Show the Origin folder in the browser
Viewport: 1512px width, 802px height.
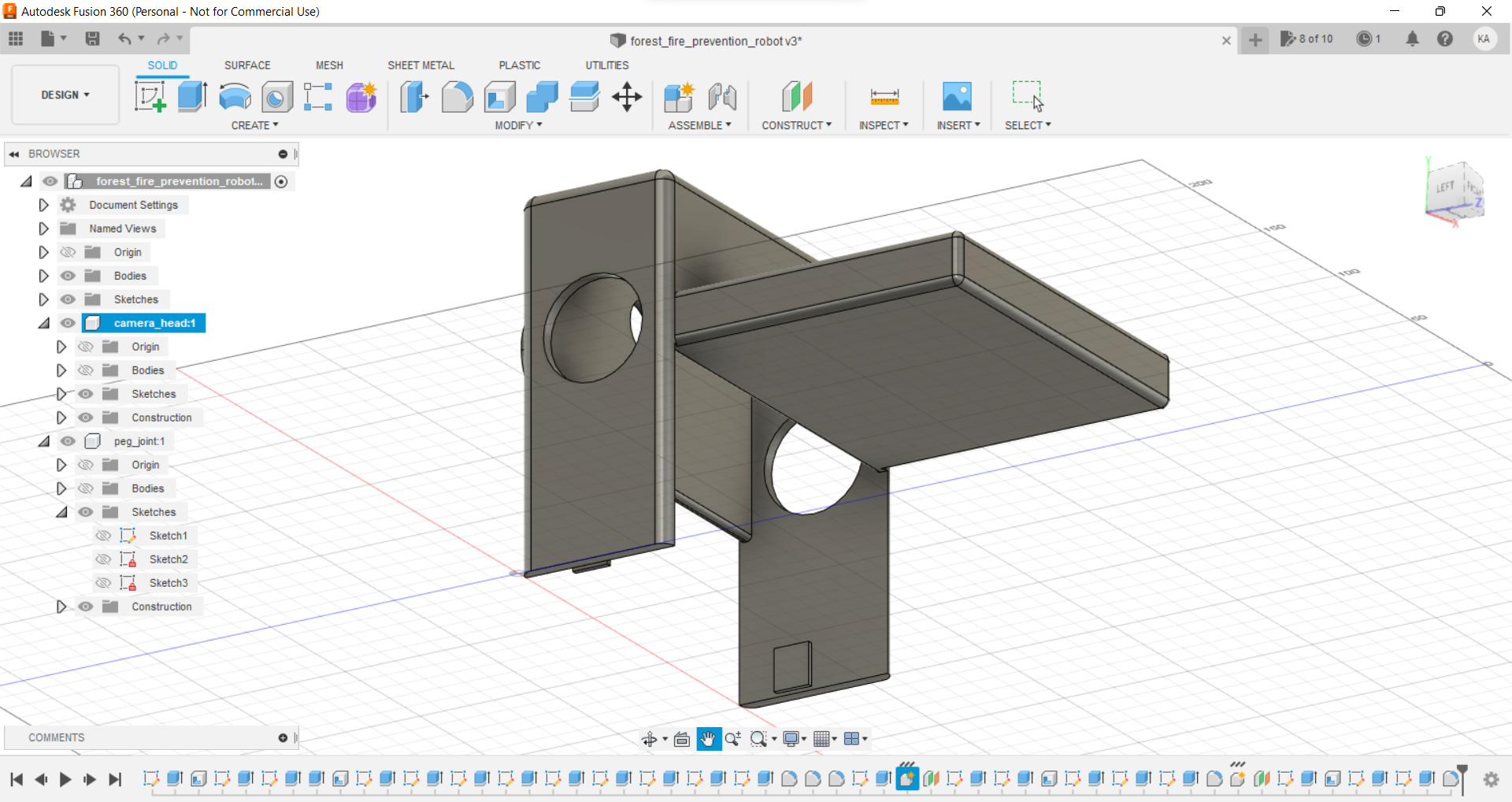pos(68,251)
